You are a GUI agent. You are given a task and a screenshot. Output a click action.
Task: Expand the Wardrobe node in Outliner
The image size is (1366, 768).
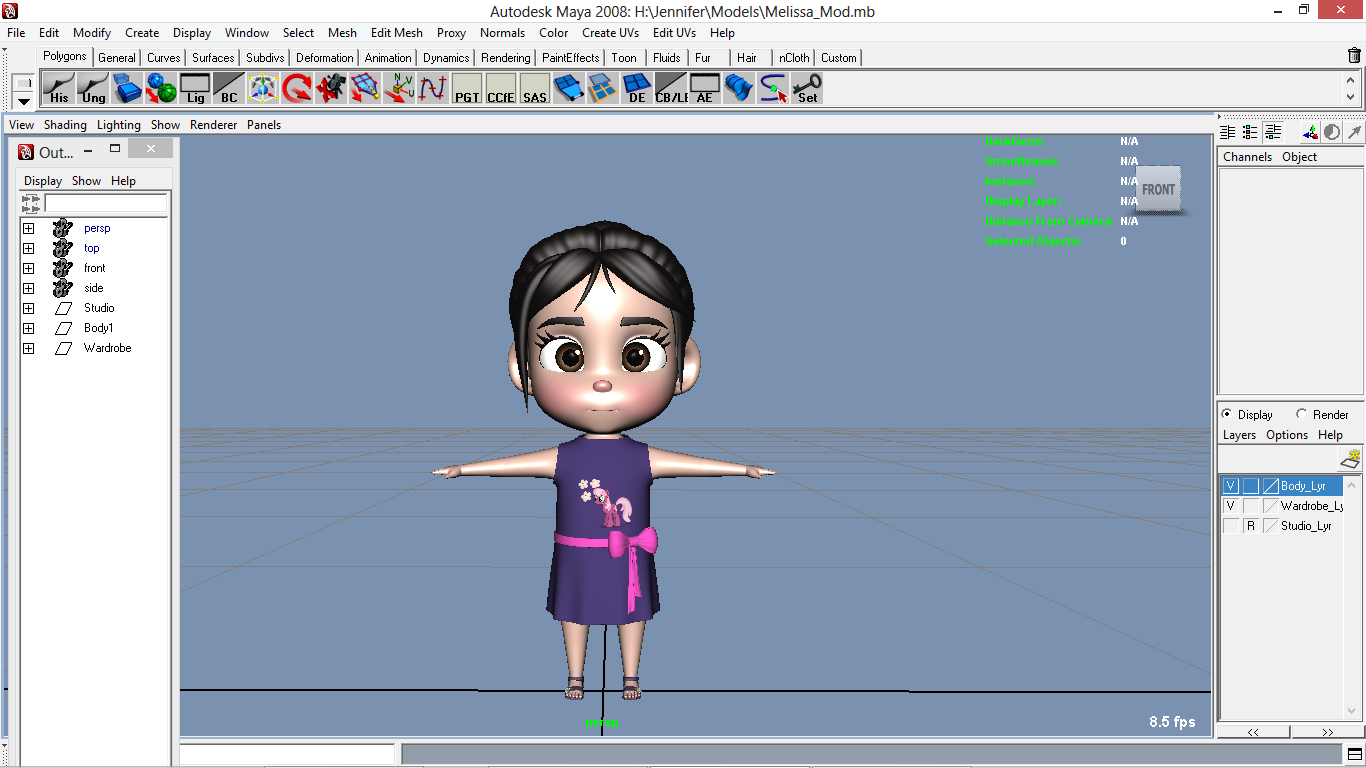tap(28, 348)
